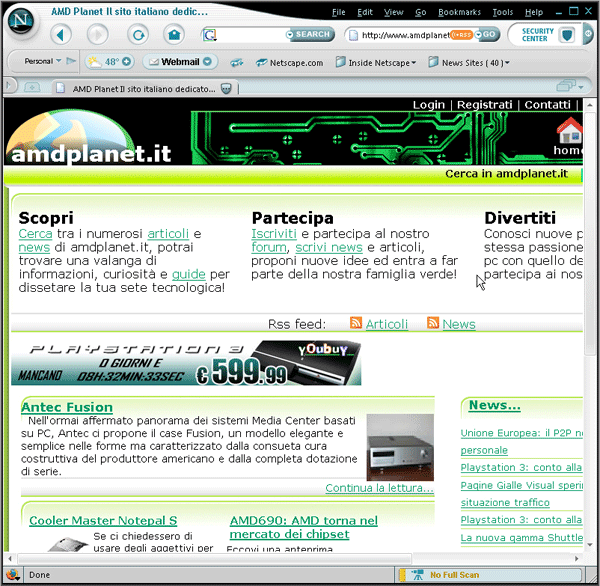The height and width of the screenshot is (586, 600).
Task: Open the Tools menu
Action: (x=502, y=12)
